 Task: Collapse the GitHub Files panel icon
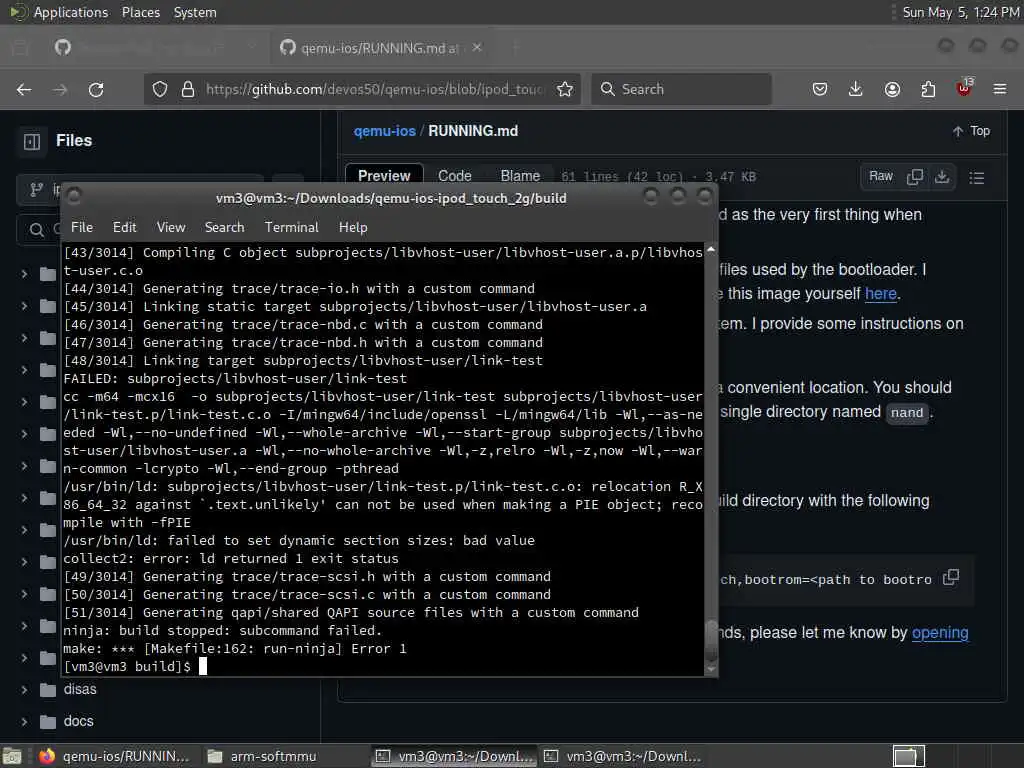point(32,141)
